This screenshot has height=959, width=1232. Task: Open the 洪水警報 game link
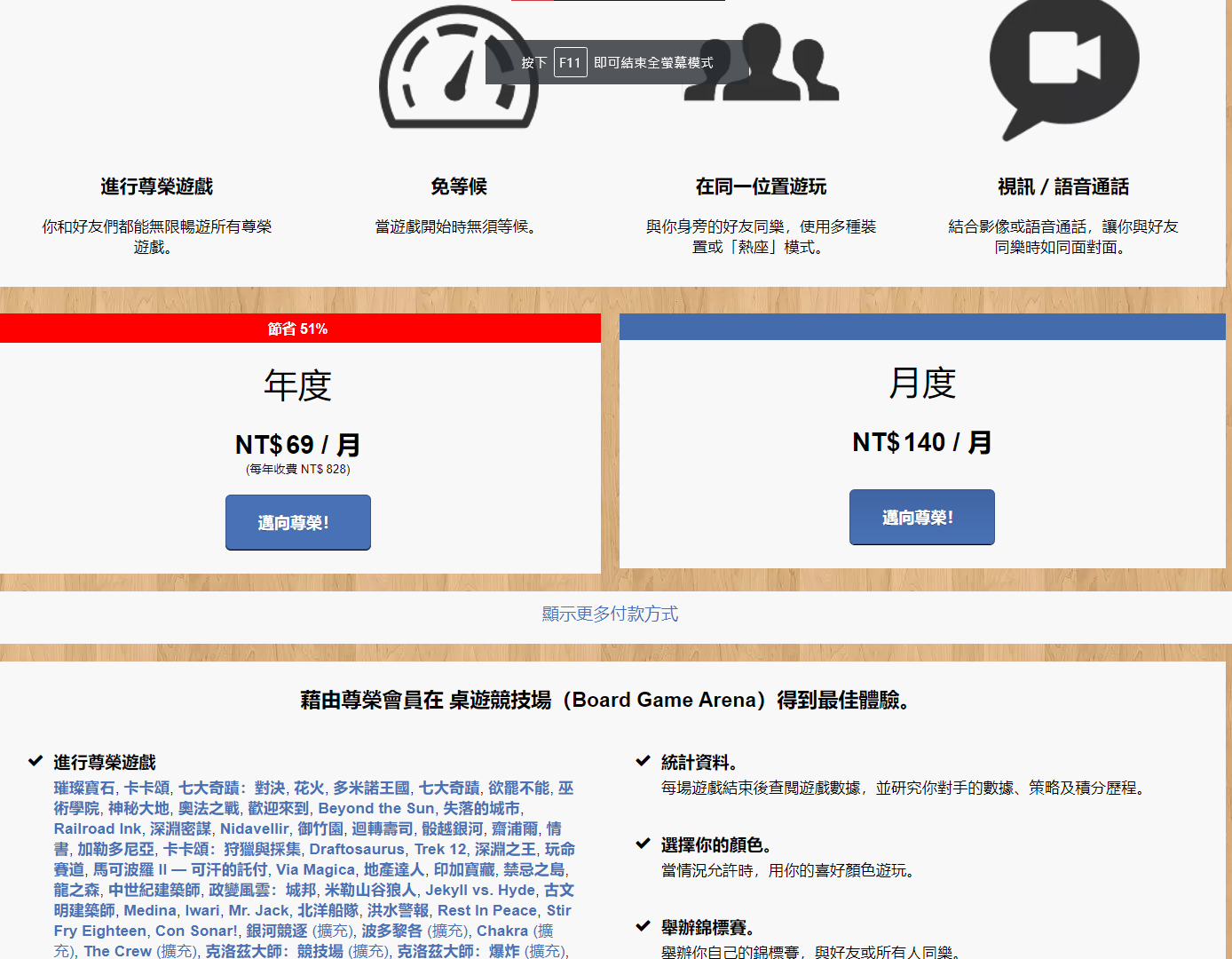pos(399,910)
